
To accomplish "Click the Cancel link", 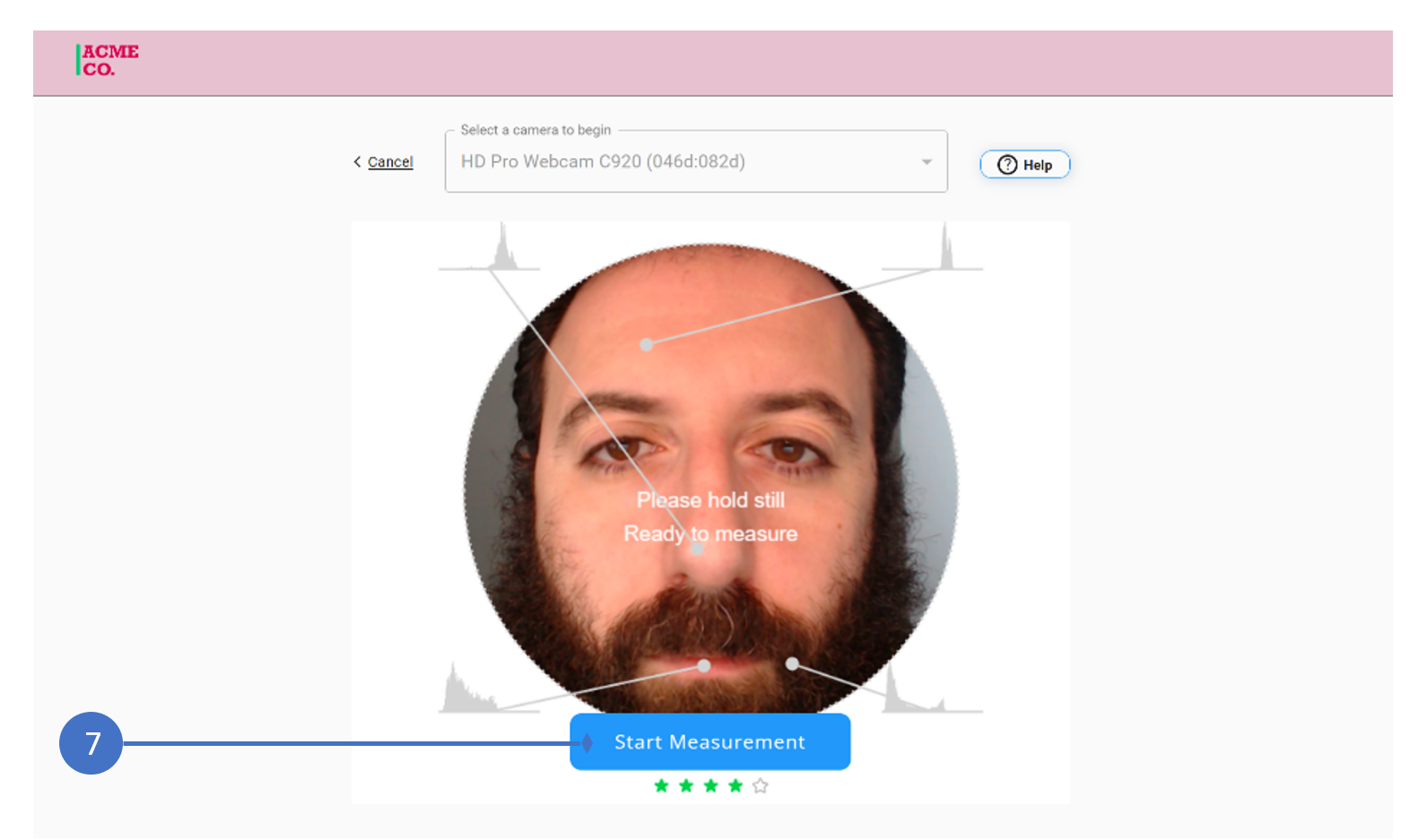I will pos(390,162).
